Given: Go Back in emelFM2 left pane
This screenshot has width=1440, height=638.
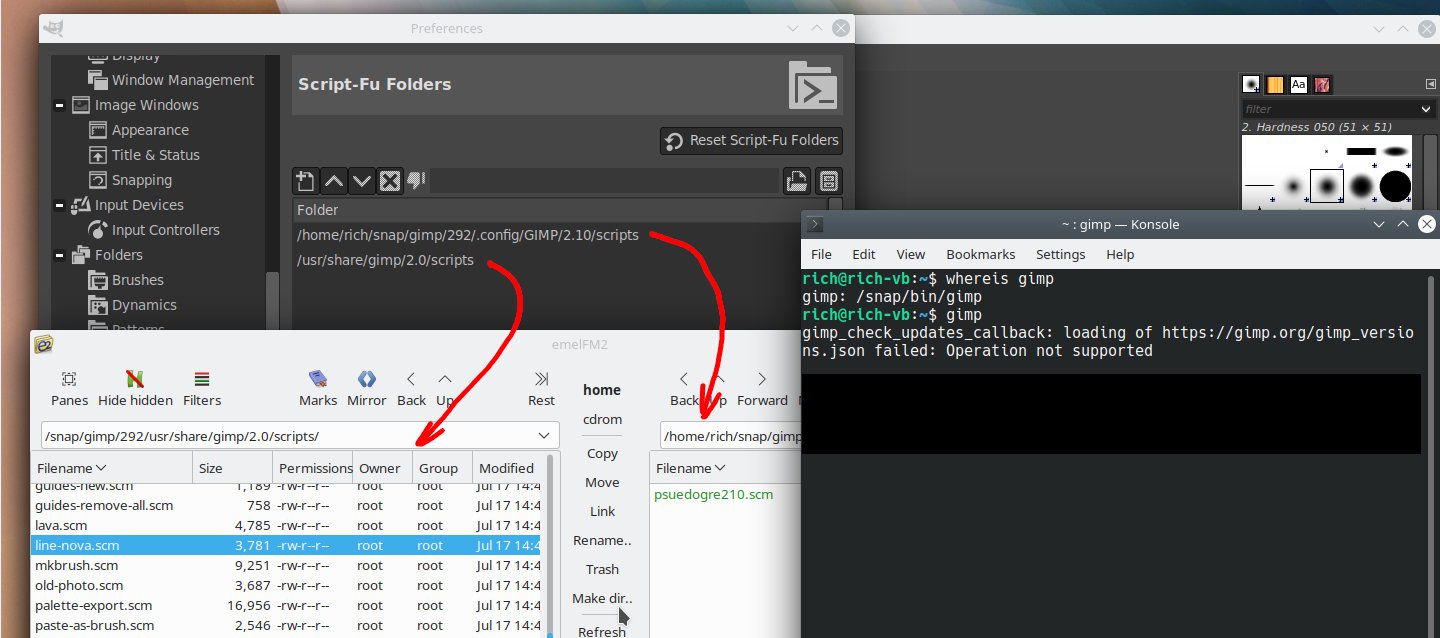Looking at the screenshot, I should [411, 388].
